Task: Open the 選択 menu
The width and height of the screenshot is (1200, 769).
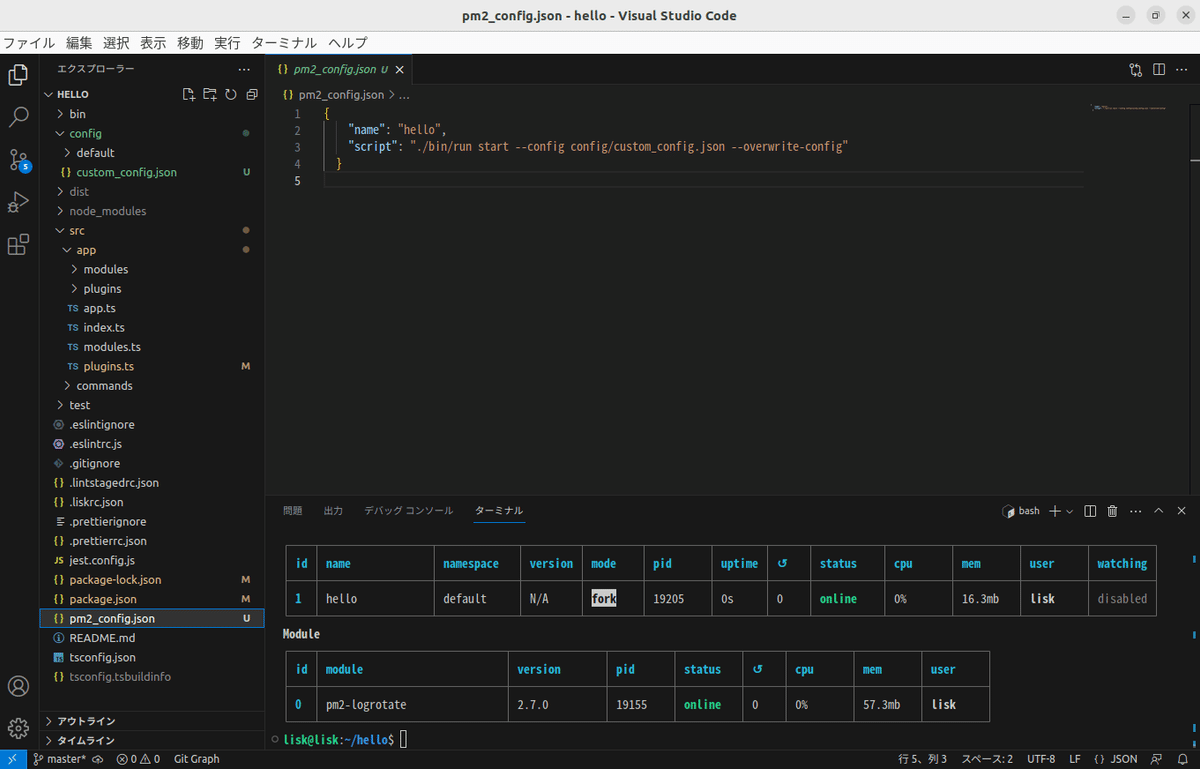Action: click(x=116, y=43)
